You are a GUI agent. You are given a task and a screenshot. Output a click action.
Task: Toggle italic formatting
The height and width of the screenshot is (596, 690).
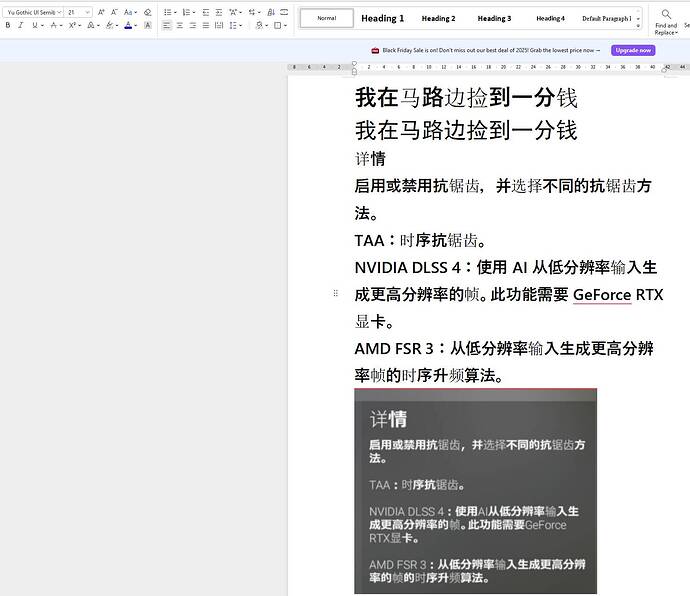pyautogui.click(x=21, y=26)
